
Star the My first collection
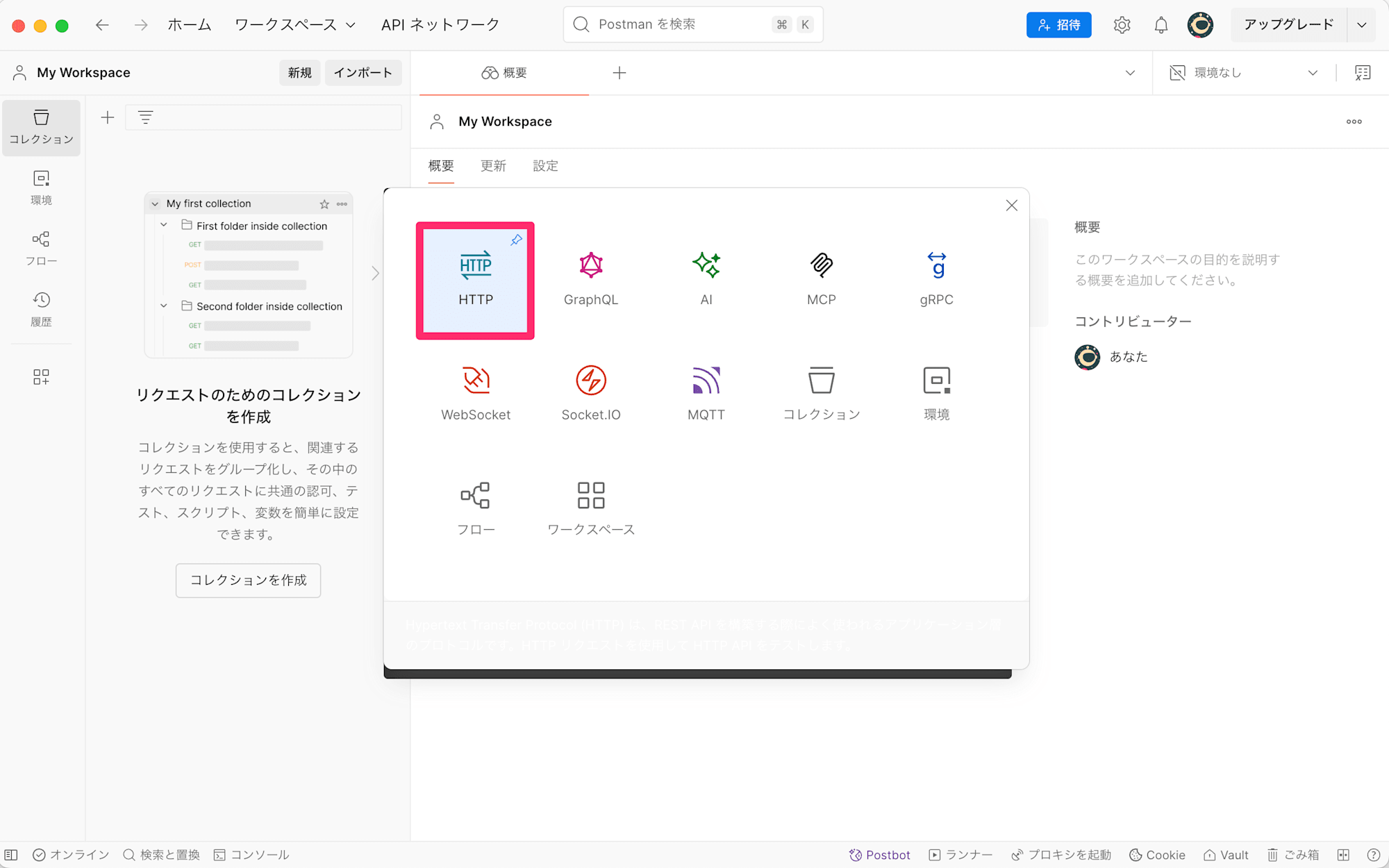[x=324, y=204]
